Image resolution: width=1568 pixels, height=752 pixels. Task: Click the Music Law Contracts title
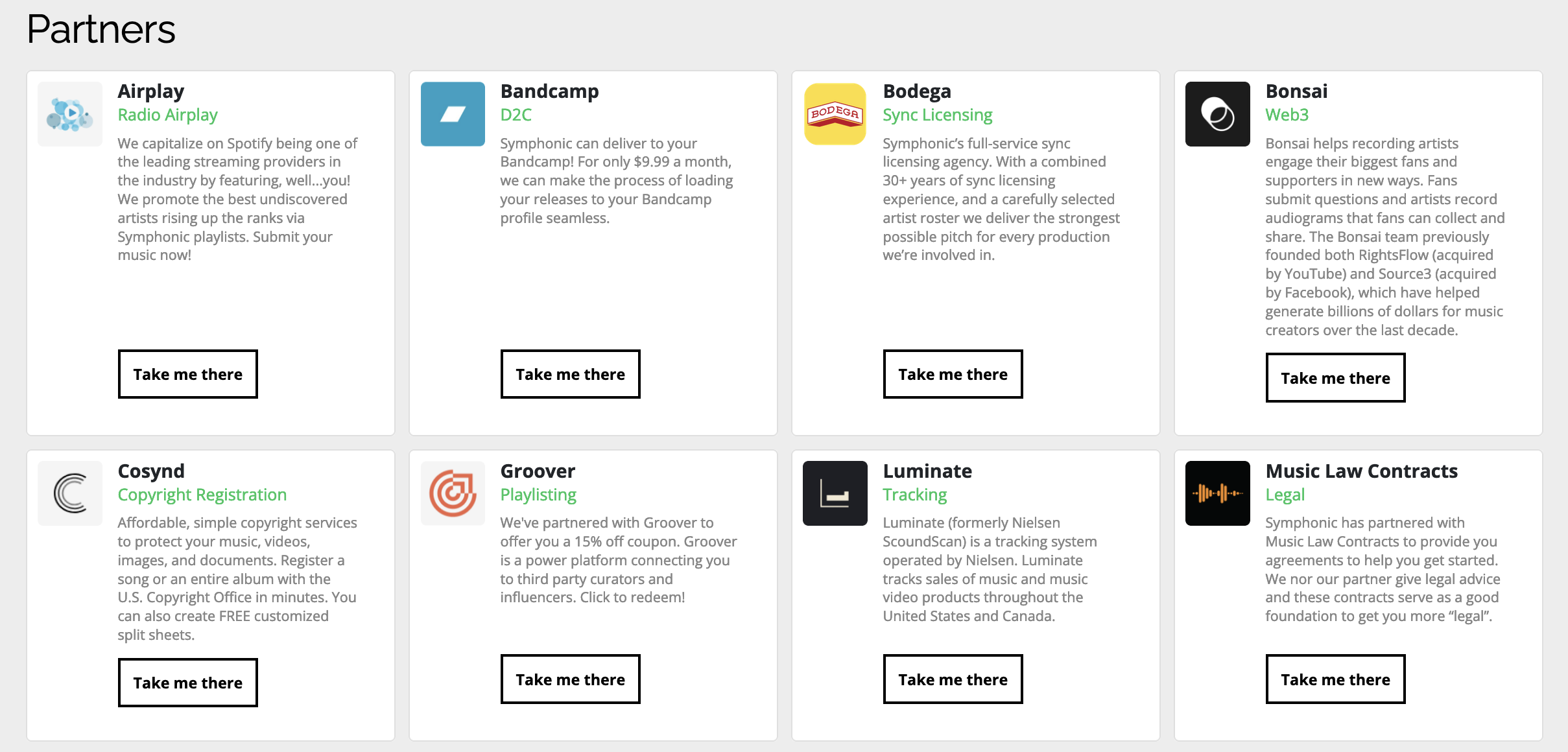click(1362, 471)
